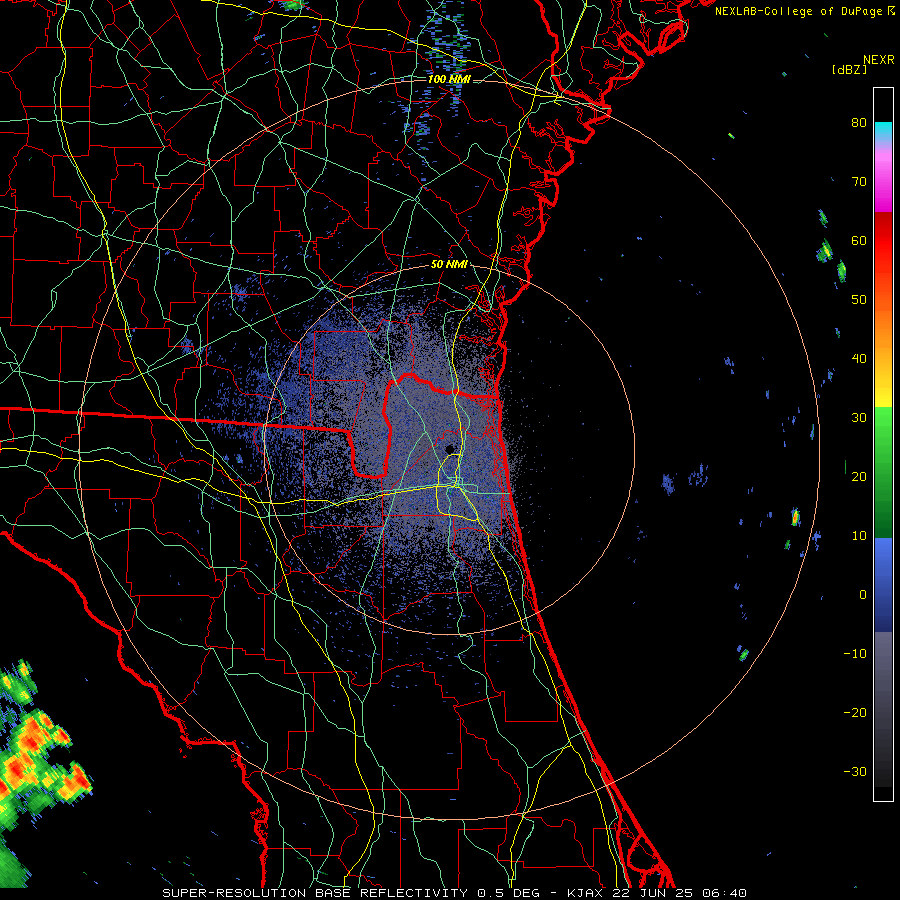The width and height of the screenshot is (900, 900).
Task: Click the -30 value on the dBZ scale
Action: tap(855, 772)
